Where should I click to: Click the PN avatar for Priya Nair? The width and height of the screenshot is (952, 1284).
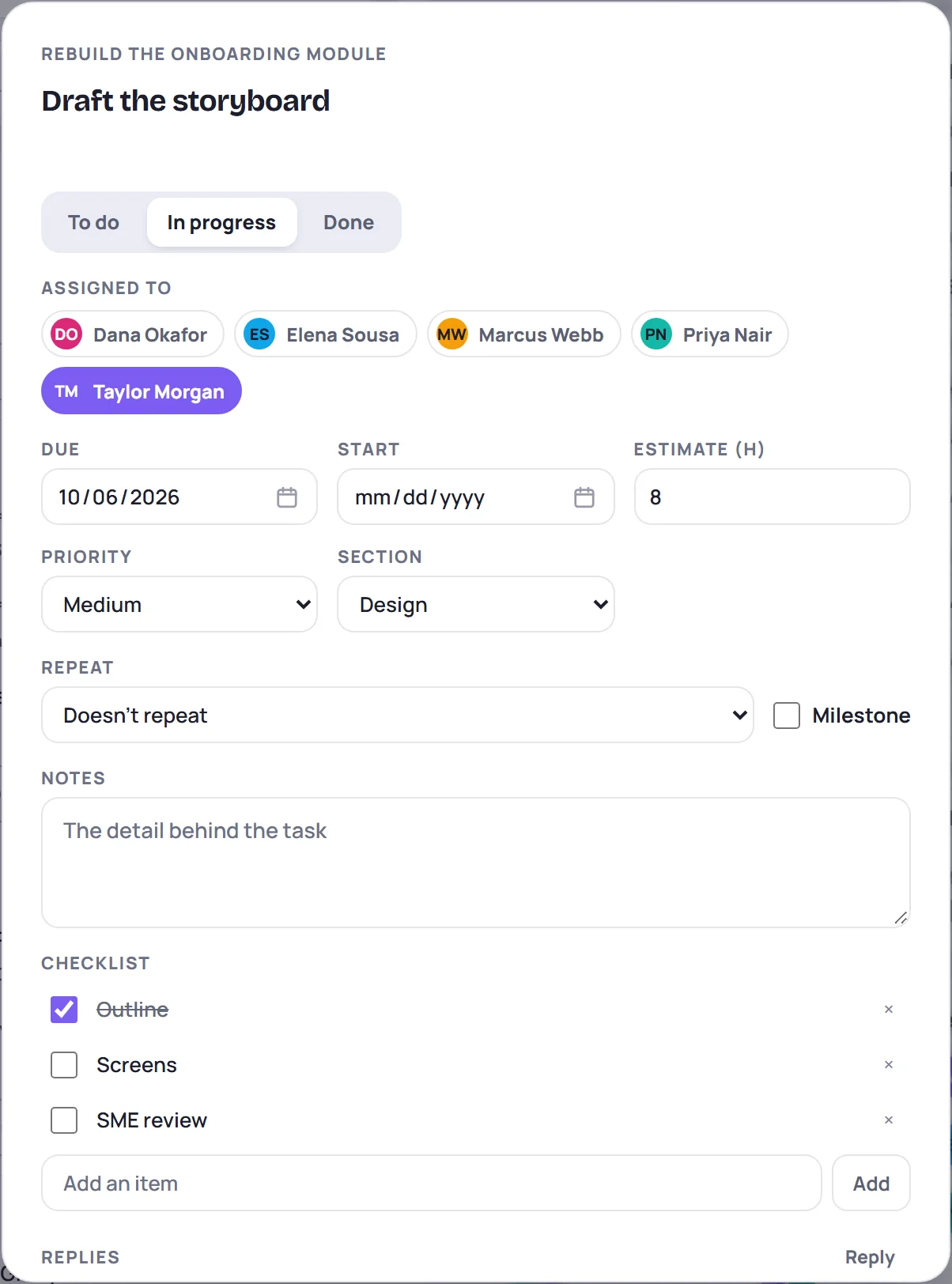pos(656,334)
